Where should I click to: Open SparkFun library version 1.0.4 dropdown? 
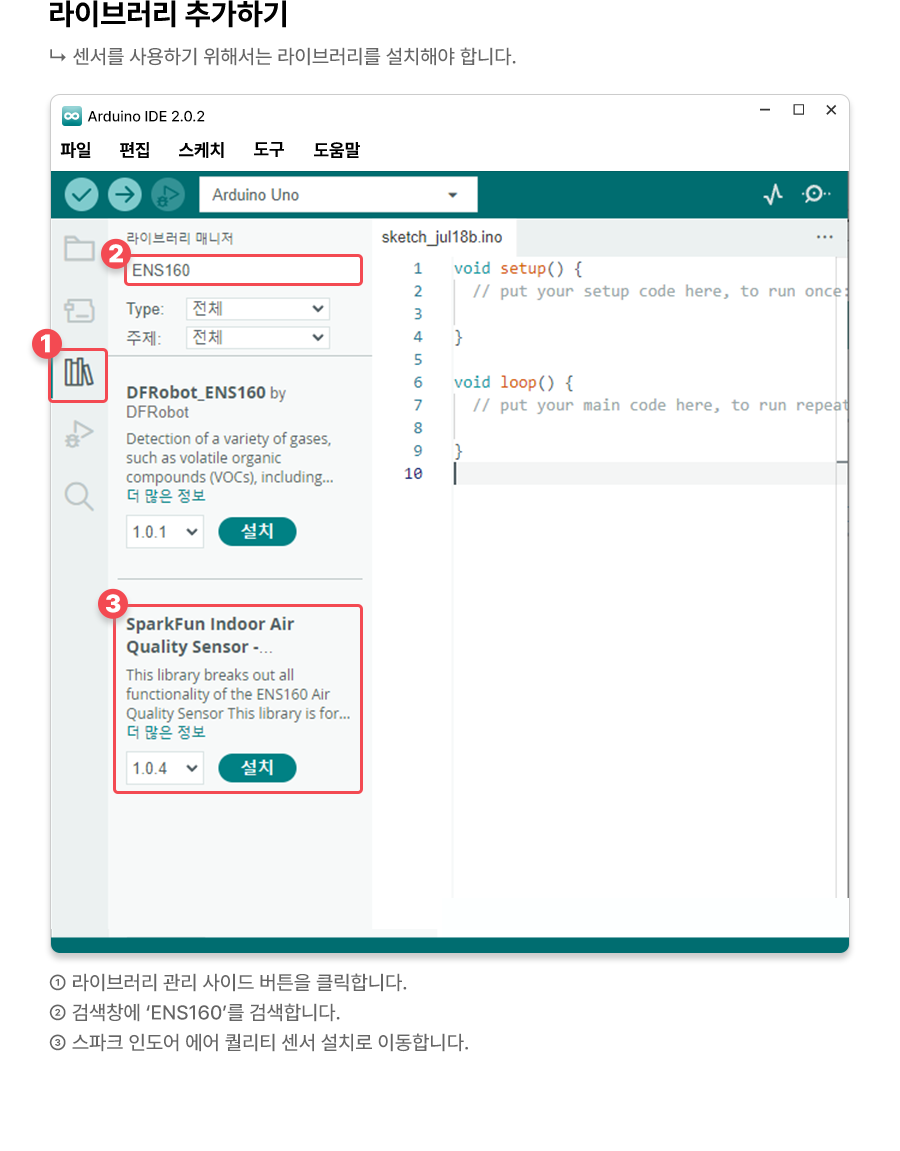coord(165,768)
